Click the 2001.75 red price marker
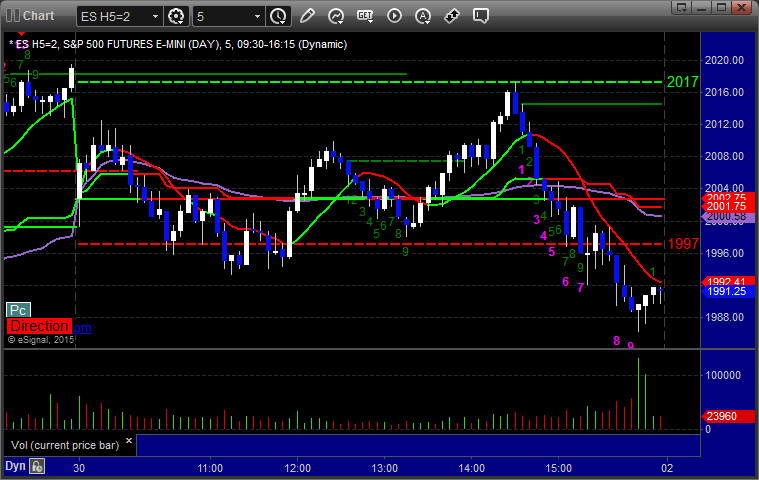 coord(728,206)
